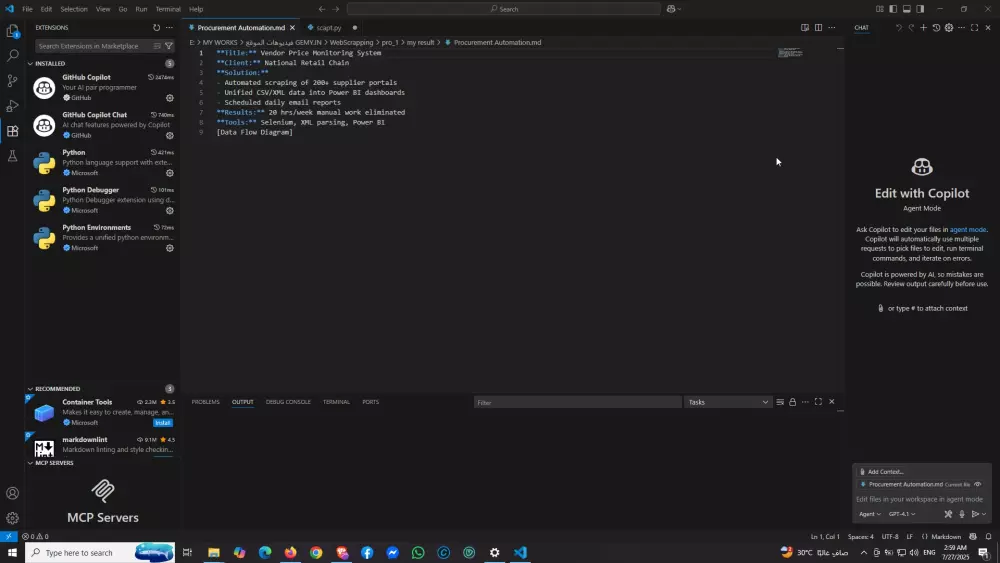Viewport: 1000px width, 563px height.
Task: Collapse the Recommended extensions section
Action: click(30, 388)
